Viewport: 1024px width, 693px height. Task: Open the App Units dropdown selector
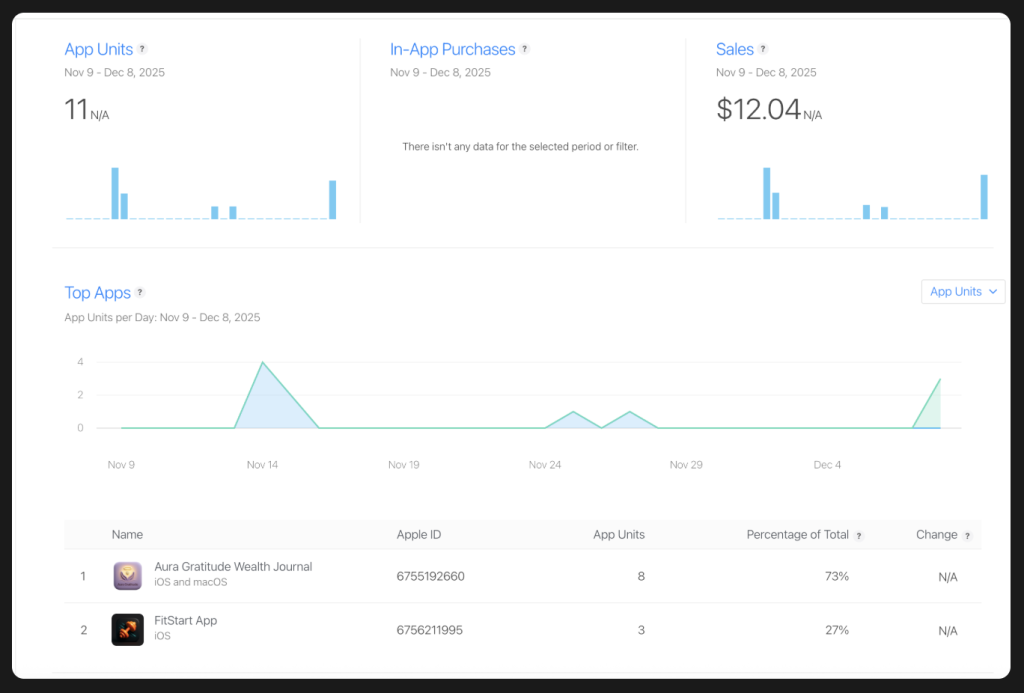pyautogui.click(x=963, y=292)
